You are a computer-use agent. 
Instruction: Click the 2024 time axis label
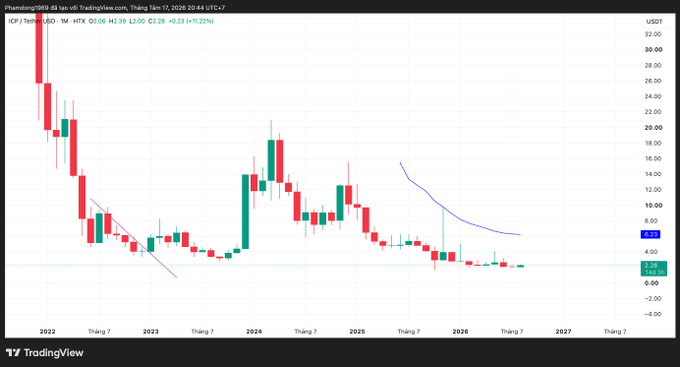tap(254, 331)
